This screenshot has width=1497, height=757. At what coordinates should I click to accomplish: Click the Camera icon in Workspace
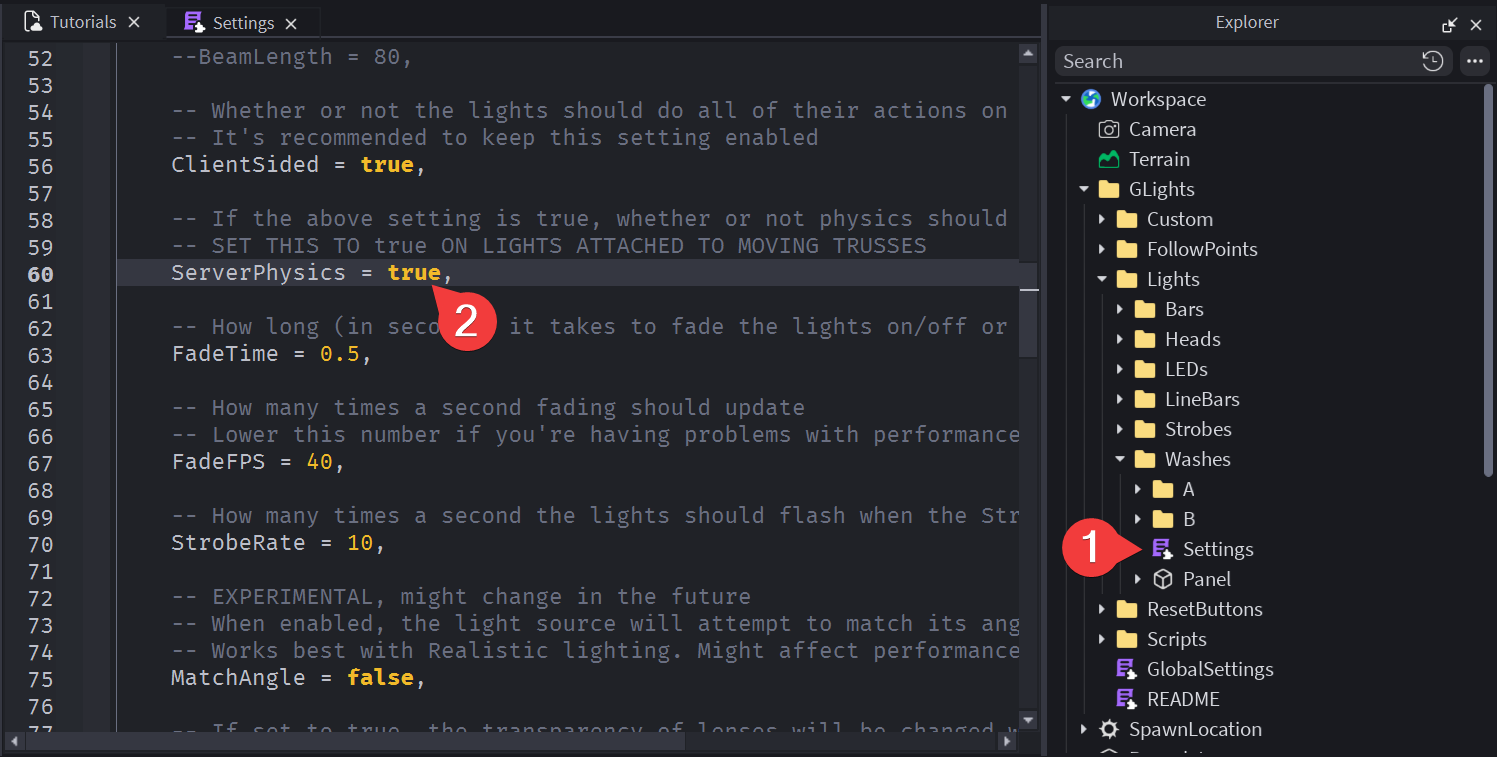click(x=1108, y=129)
